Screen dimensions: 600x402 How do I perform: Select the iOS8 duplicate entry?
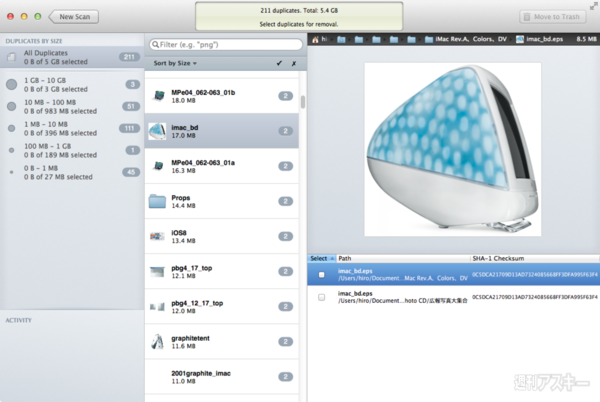pyautogui.click(x=222, y=236)
